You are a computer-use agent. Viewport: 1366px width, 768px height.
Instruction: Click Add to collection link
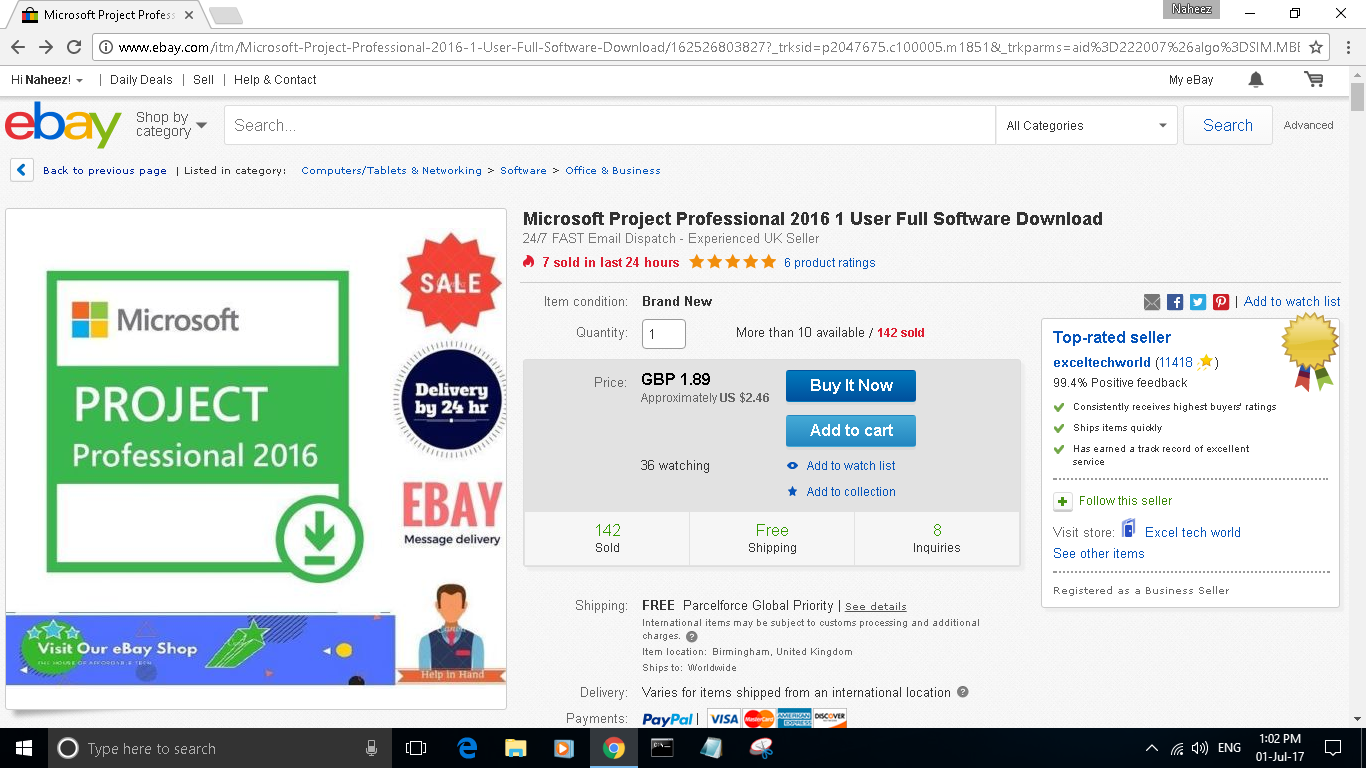pyautogui.click(x=851, y=492)
